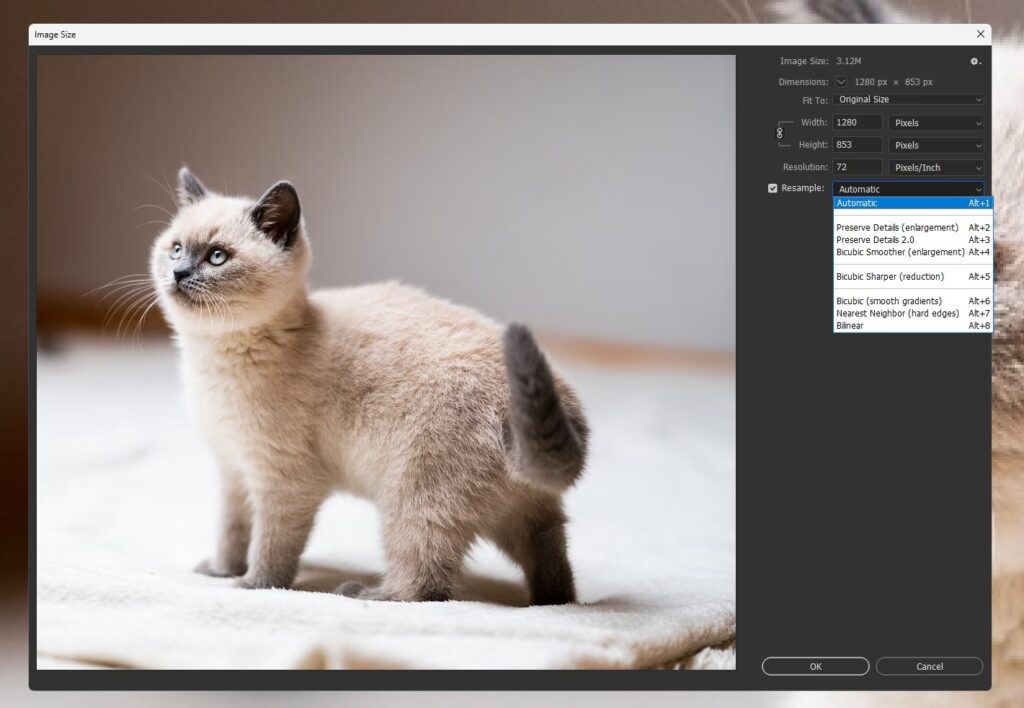The height and width of the screenshot is (708, 1024).
Task: Expand the Dimensions unit chevron
Action: 841,82
